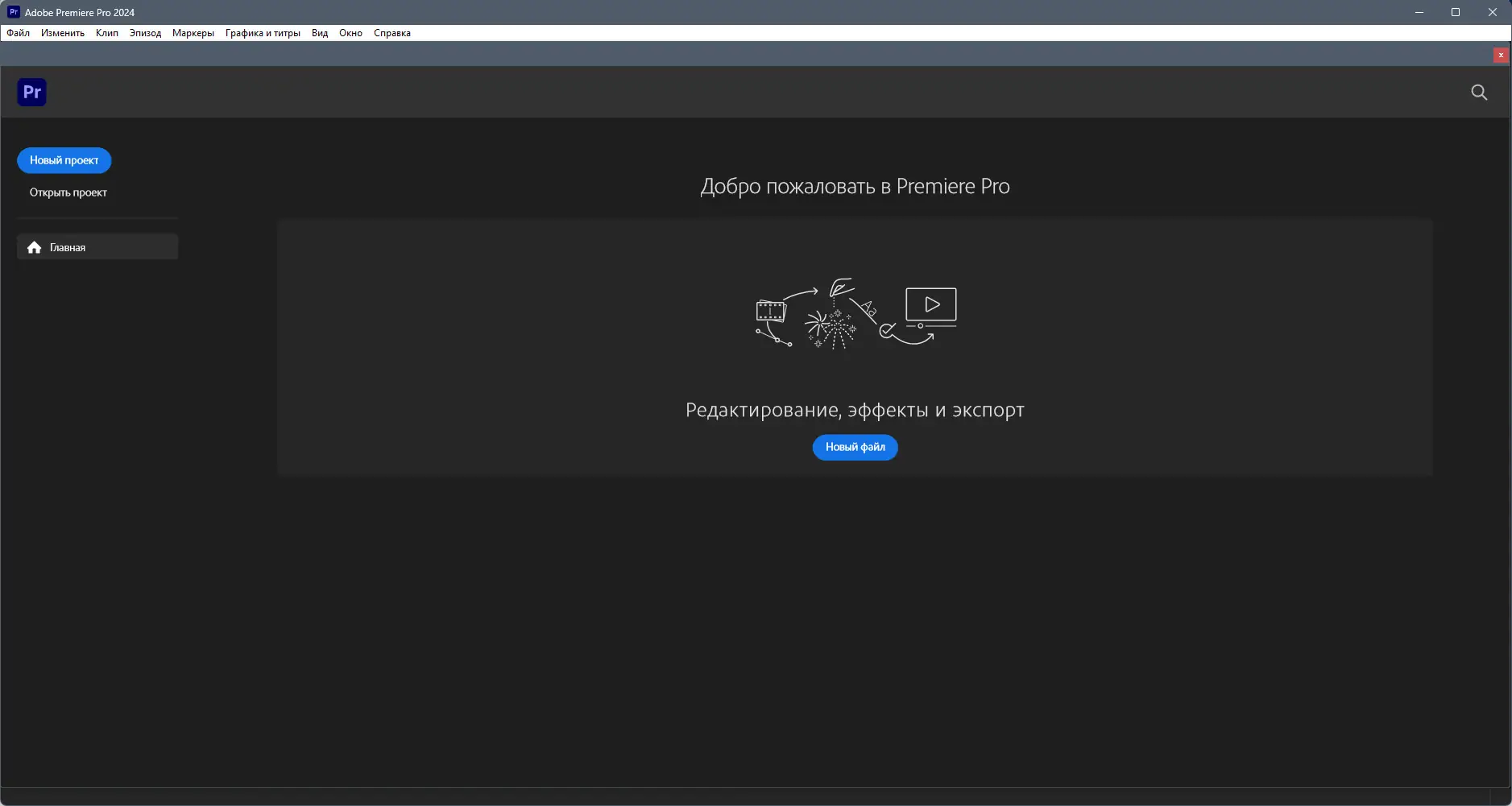Select the Главная sidebar entry
This screenshot has width=1512, height=806.
coord(66,246)
